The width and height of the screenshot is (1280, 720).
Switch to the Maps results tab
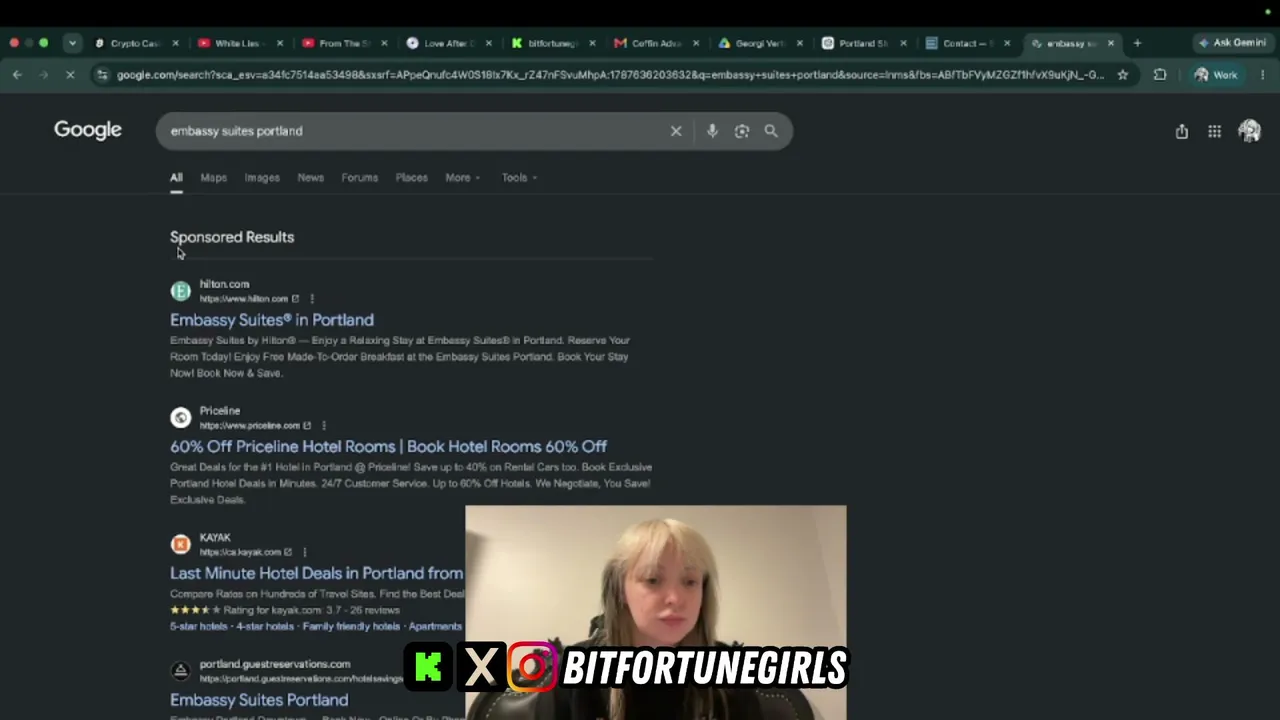pyautogui.click(x=214, y=178)
